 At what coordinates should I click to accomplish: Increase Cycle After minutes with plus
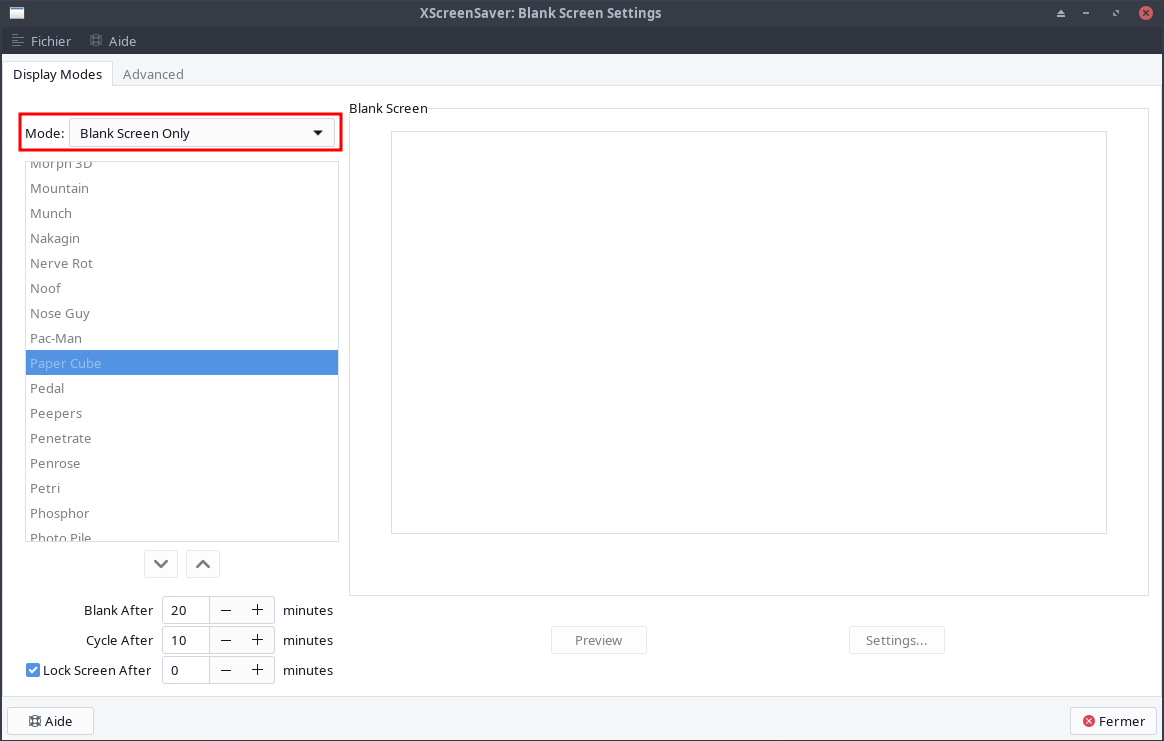(x=257, y=640)
